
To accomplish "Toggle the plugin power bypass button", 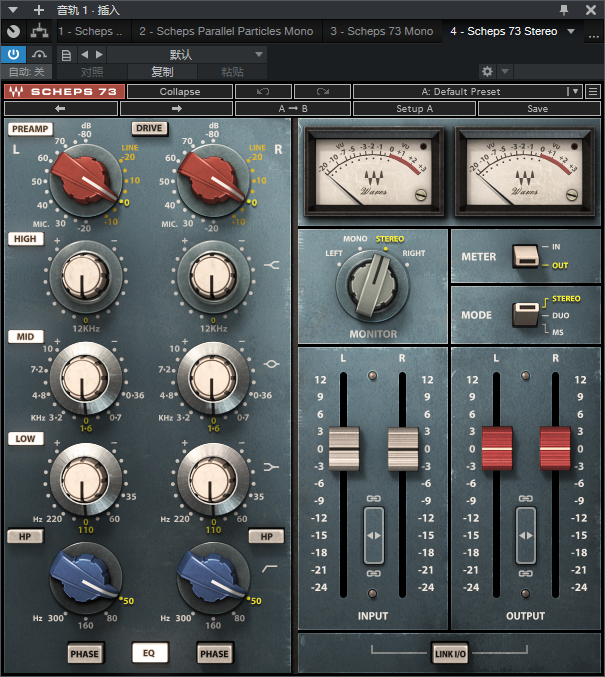I will [x=13, y=54].
